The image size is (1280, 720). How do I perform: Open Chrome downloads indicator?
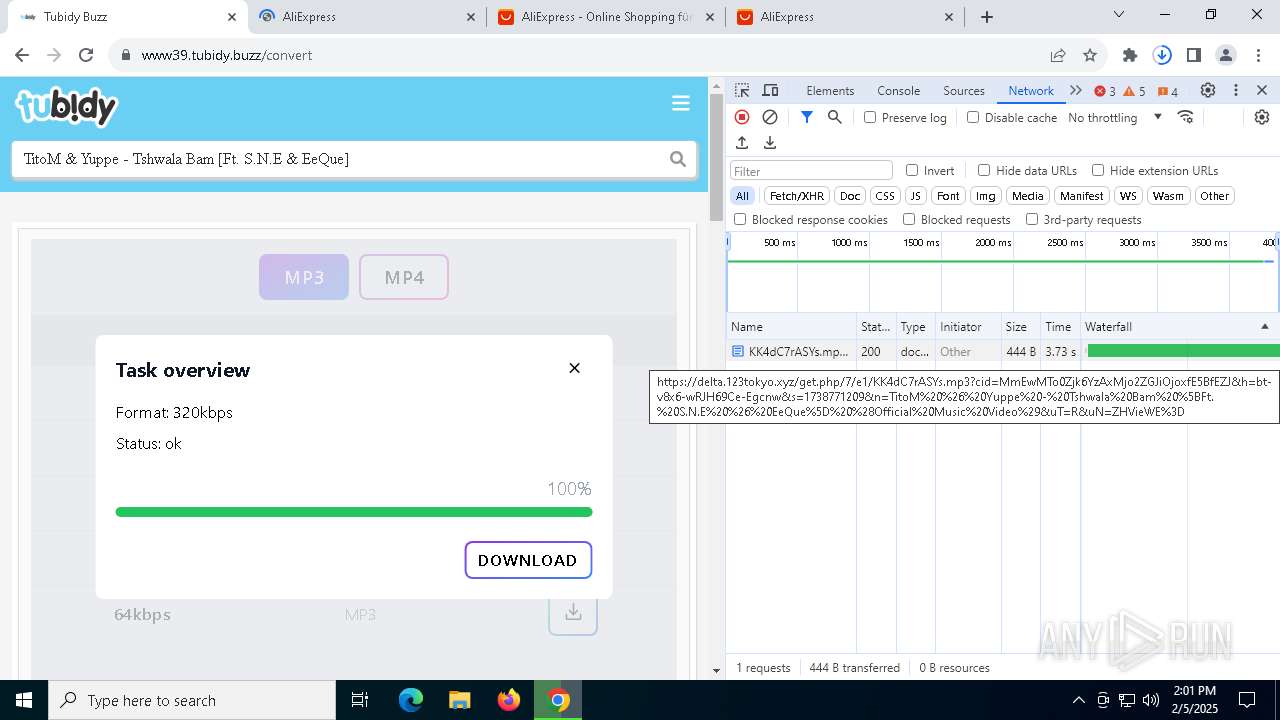1162,55
